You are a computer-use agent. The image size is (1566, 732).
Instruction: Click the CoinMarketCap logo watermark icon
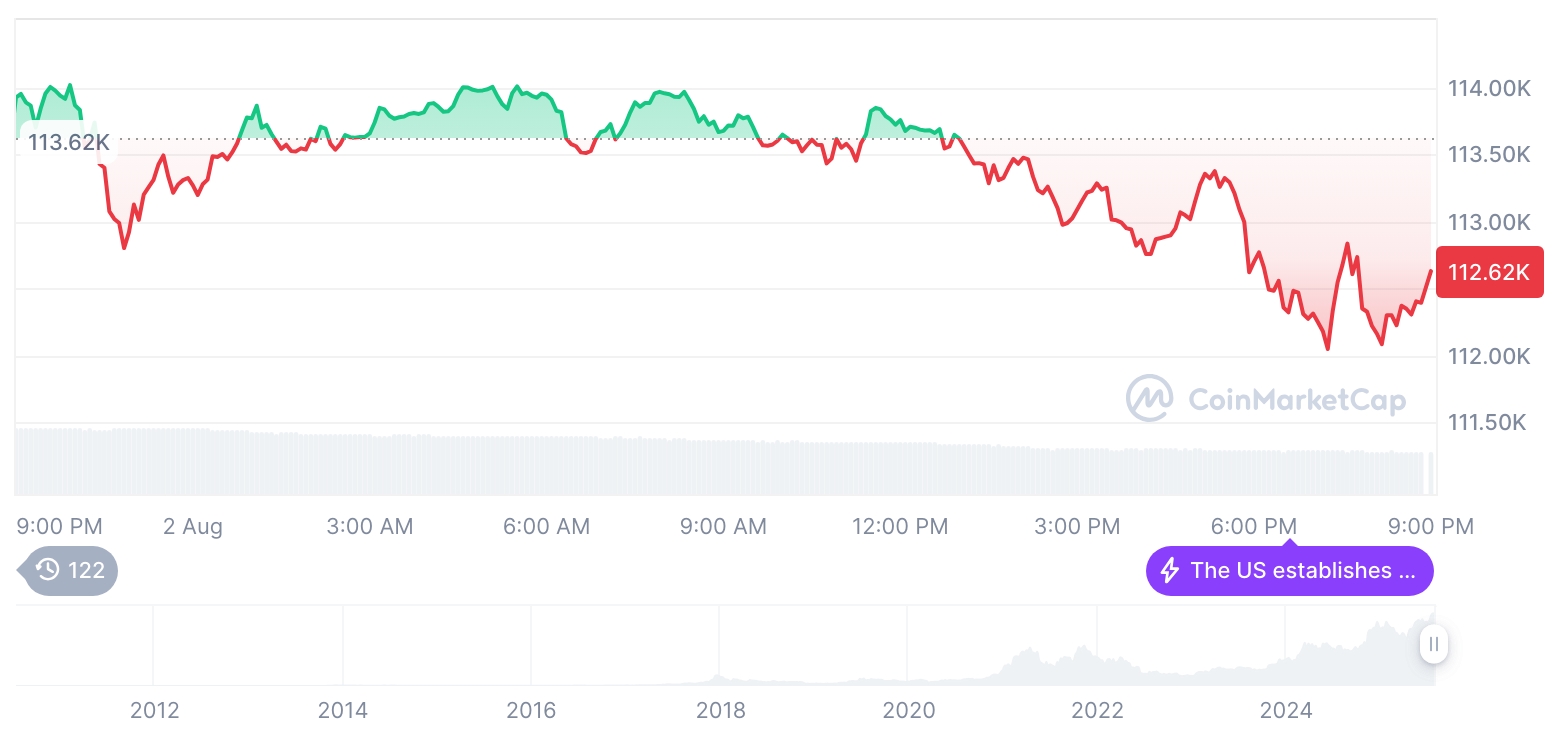point(1150,398)
